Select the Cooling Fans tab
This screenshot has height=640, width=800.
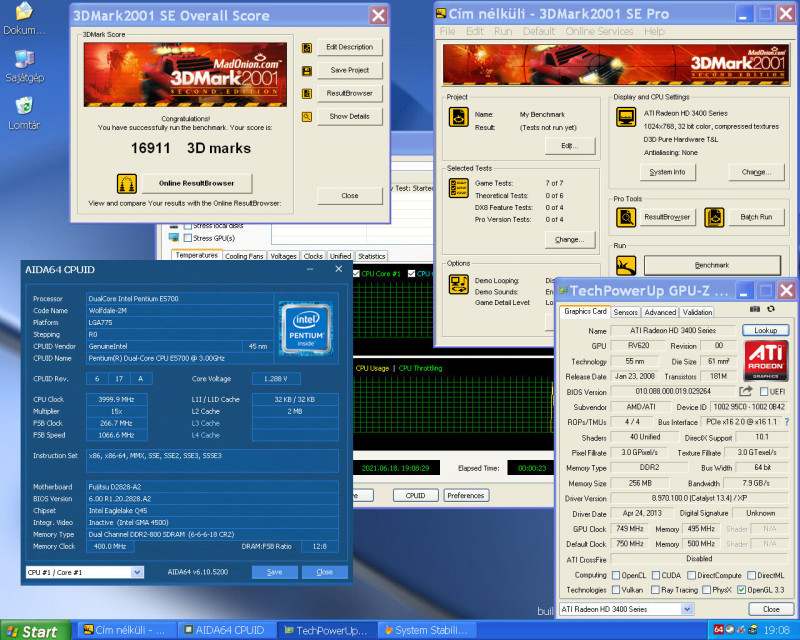[244, 256]
